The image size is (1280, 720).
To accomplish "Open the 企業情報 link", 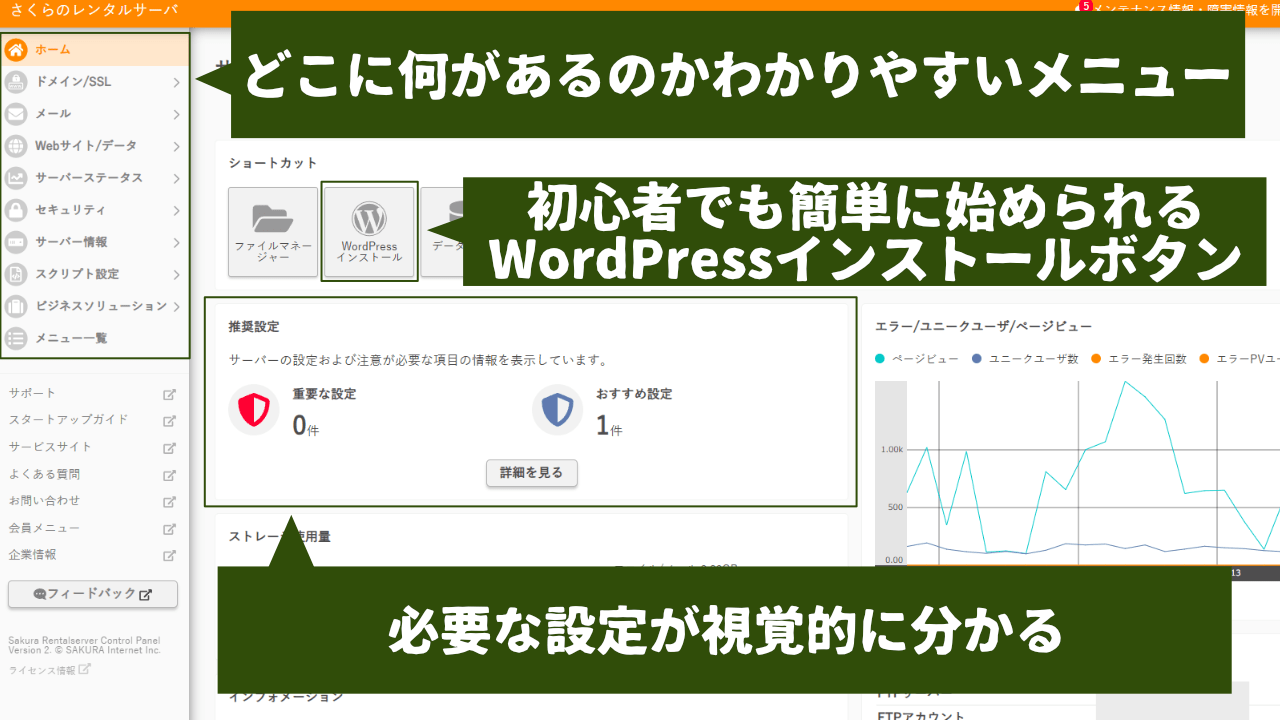I will [32, 555].
